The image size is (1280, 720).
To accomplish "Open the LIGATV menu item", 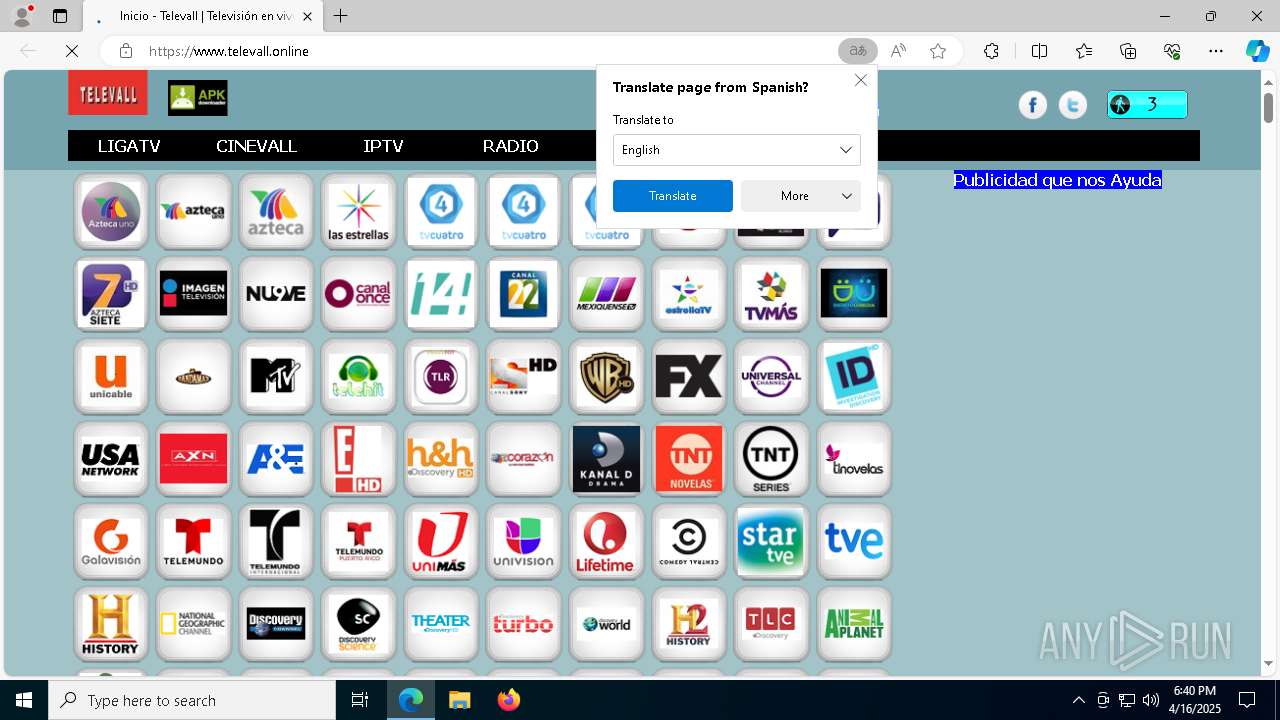I will tap(129, 146).
